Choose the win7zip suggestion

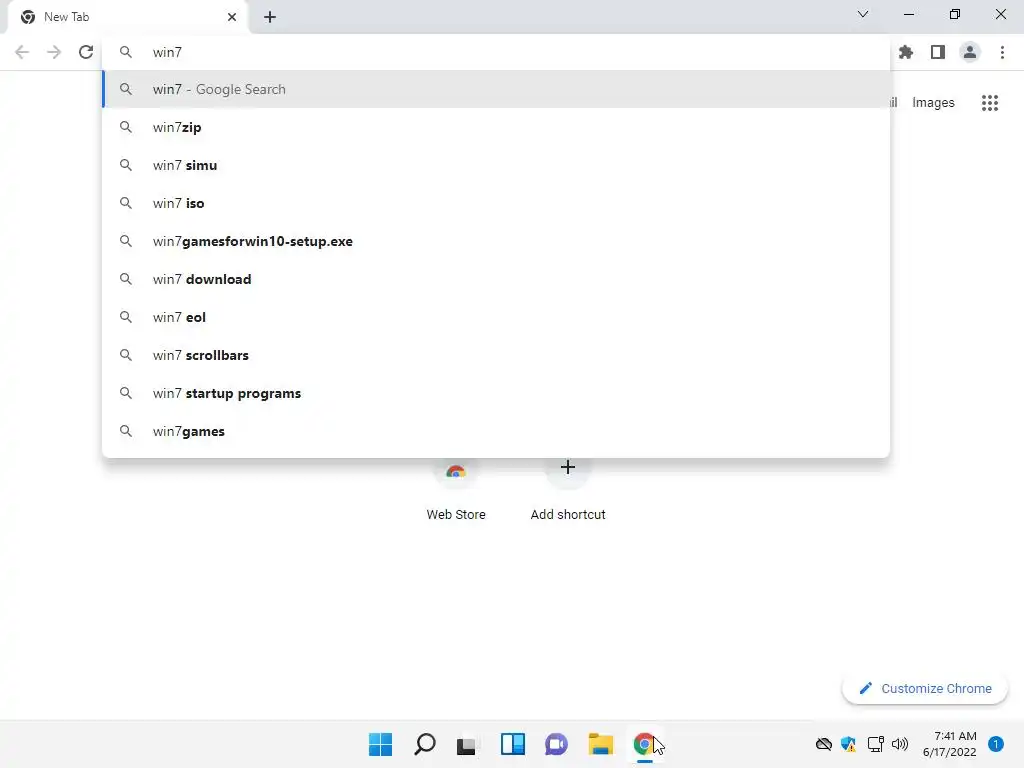click(496, 127)
